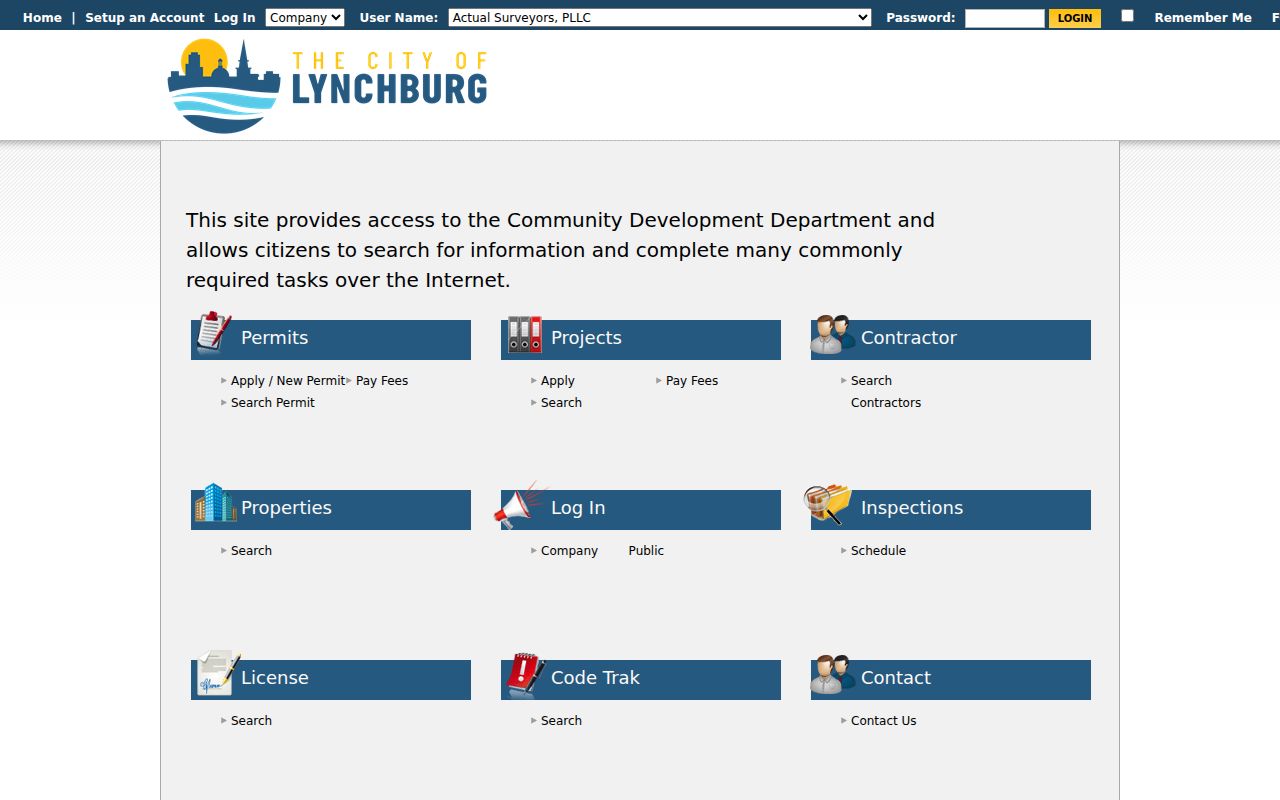Click the Log In megaphone icon
This screenshot has width=1280, height=800.
(x=521, y=505)
